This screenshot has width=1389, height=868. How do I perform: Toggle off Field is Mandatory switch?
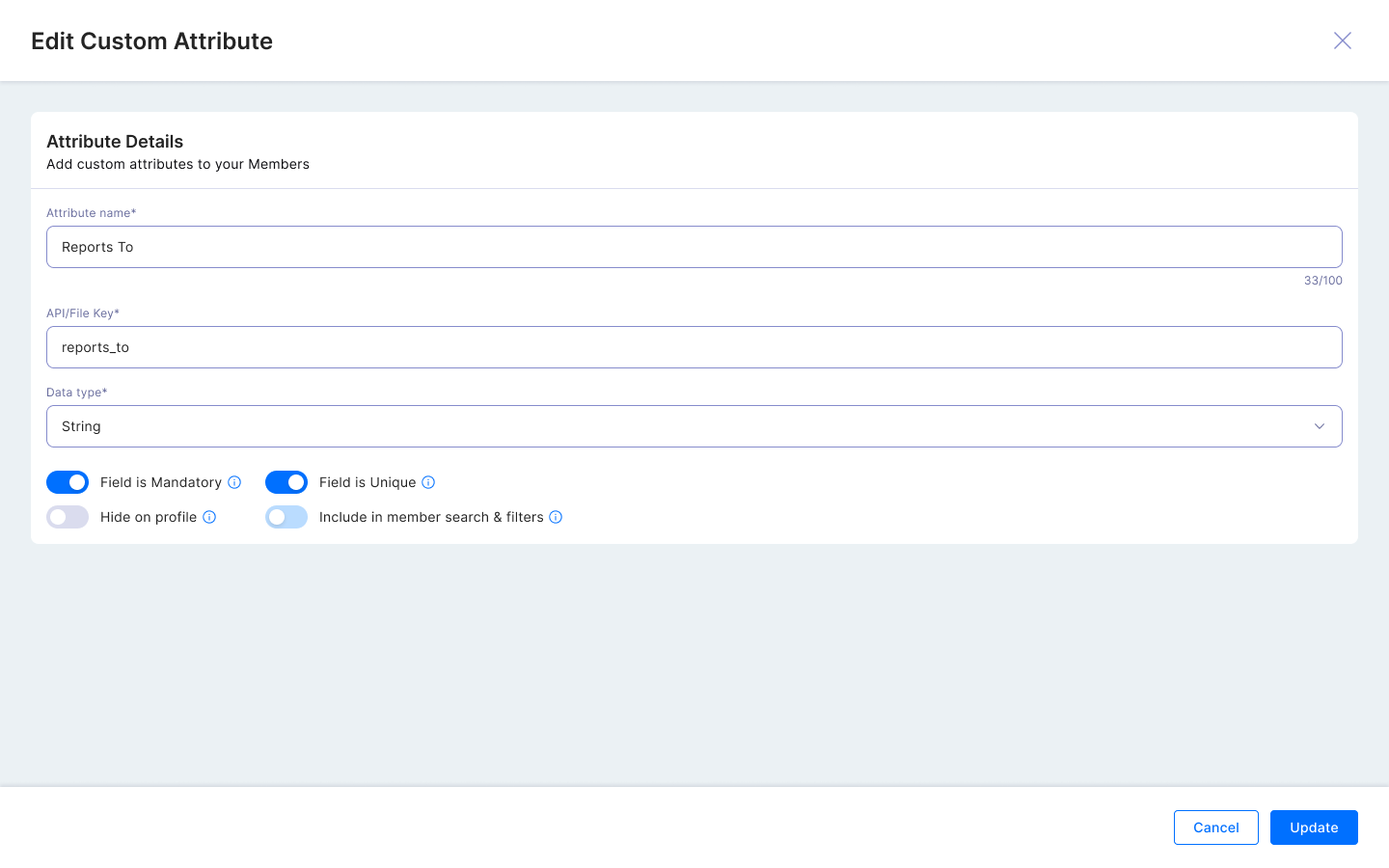click(x=68, y=482)
